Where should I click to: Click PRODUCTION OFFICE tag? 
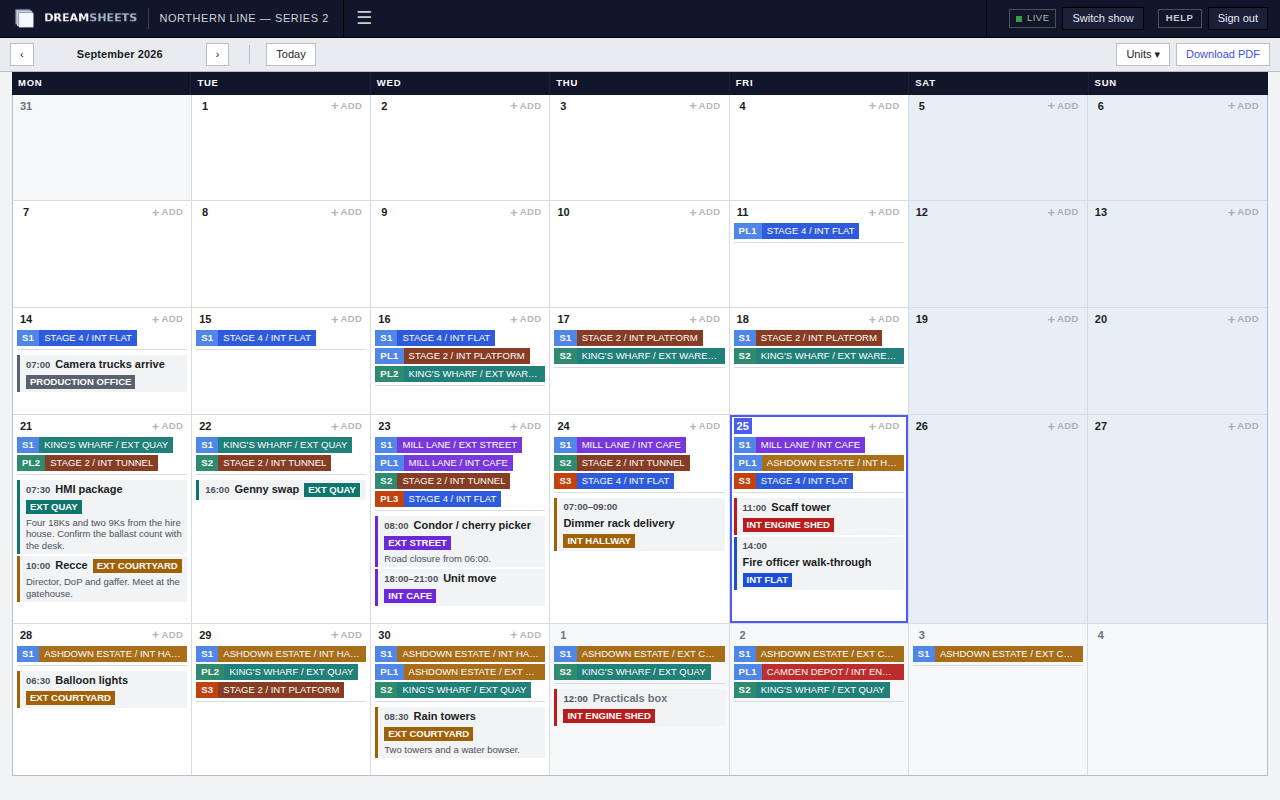click(x=80, y=382)
